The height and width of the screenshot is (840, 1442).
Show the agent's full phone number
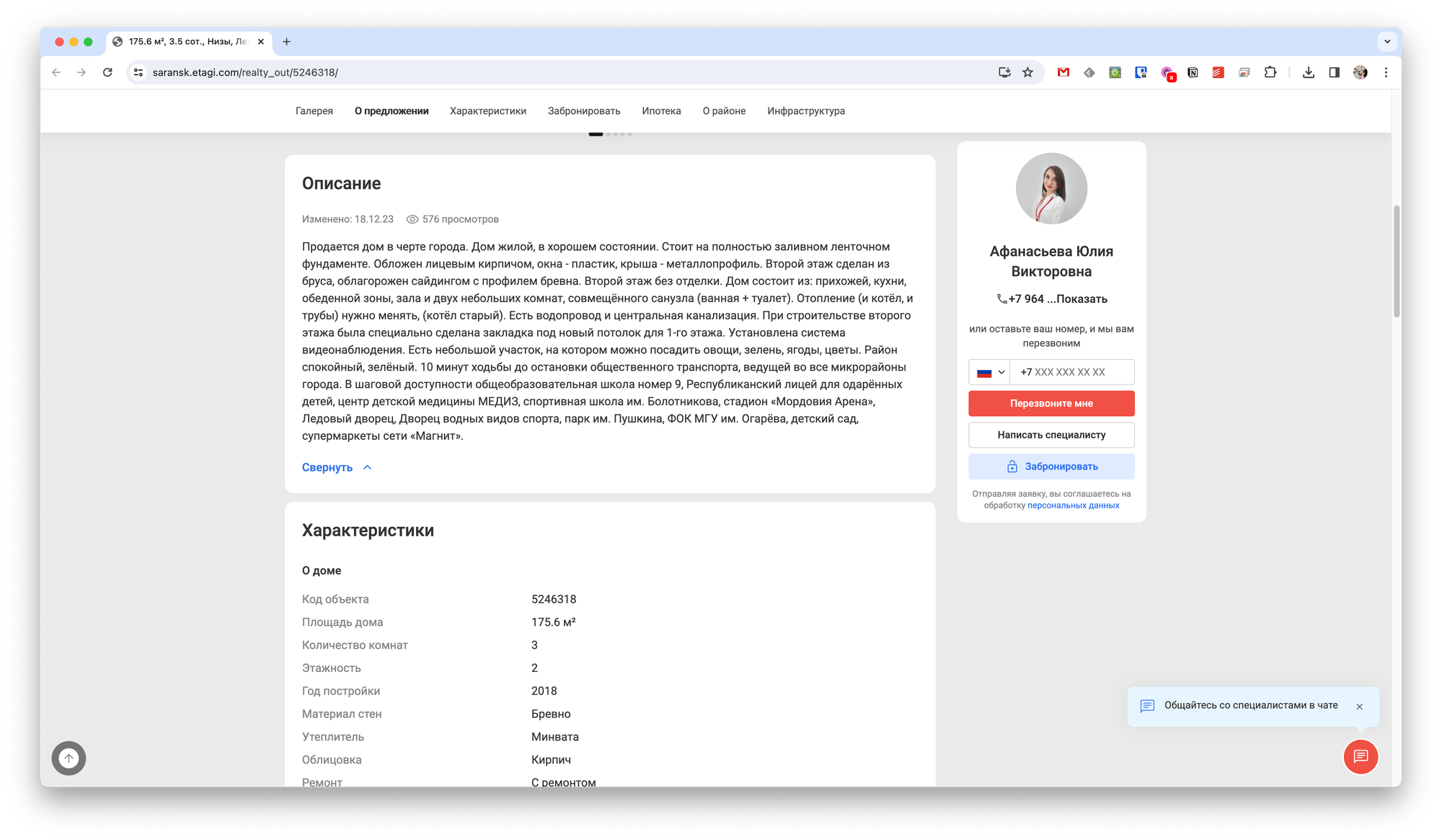pos(1081,299)
